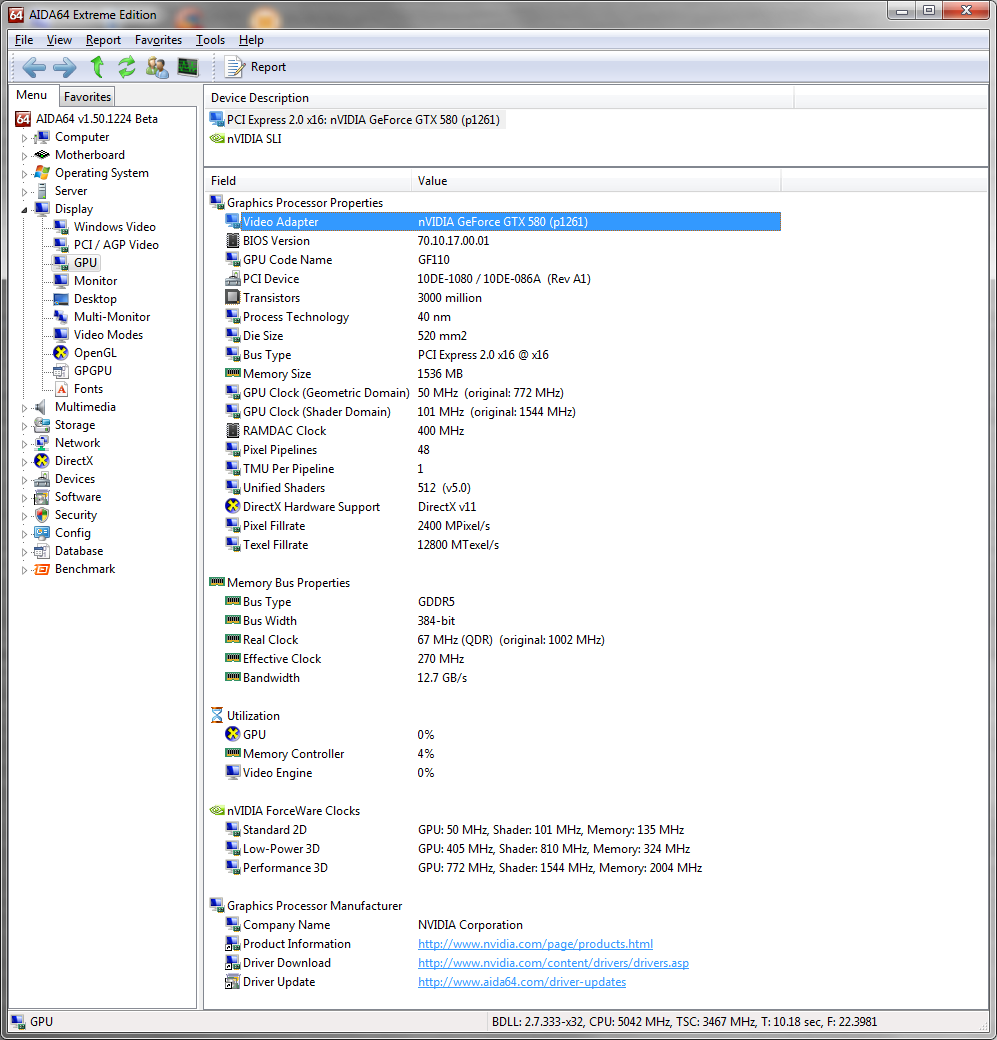Open the nvidia.com drivers download link
This screenshot has height=1040, width=997.
[553, 962]
